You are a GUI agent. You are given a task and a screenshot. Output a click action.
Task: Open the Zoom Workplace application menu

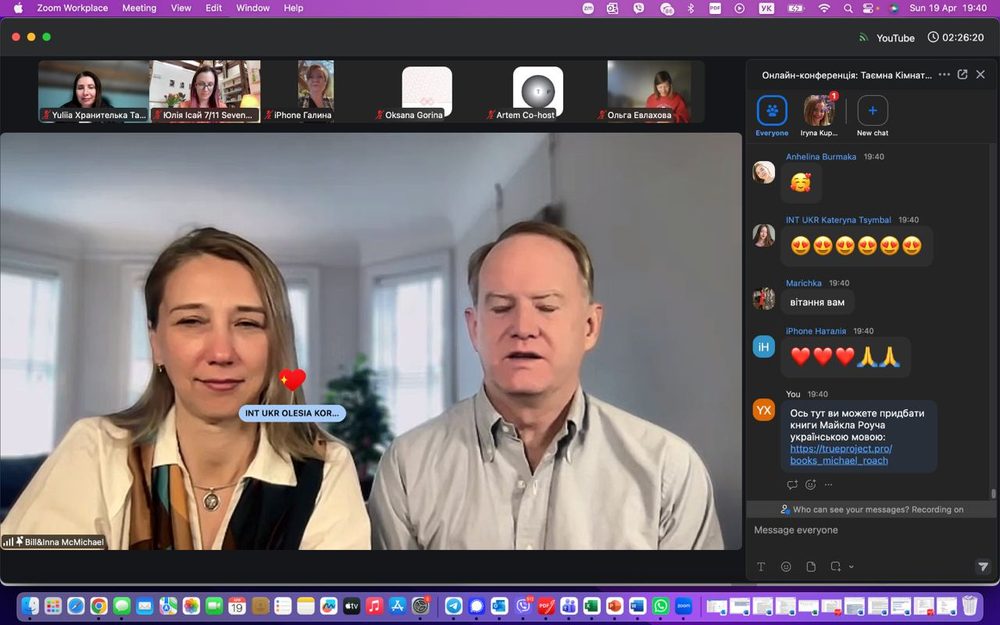72,8
